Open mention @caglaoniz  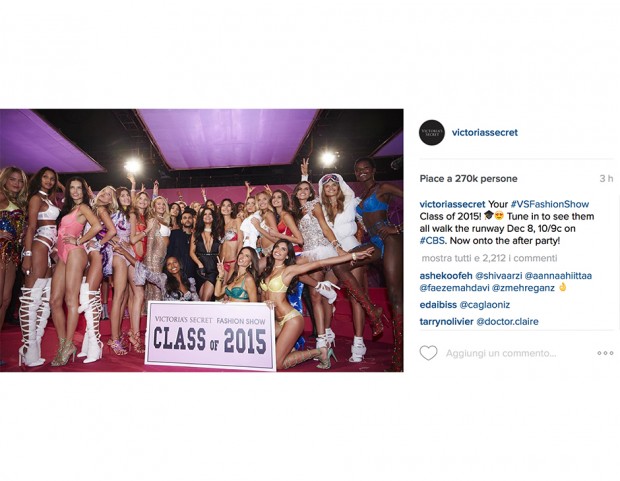pyautogui.click(x=485, y=305)
